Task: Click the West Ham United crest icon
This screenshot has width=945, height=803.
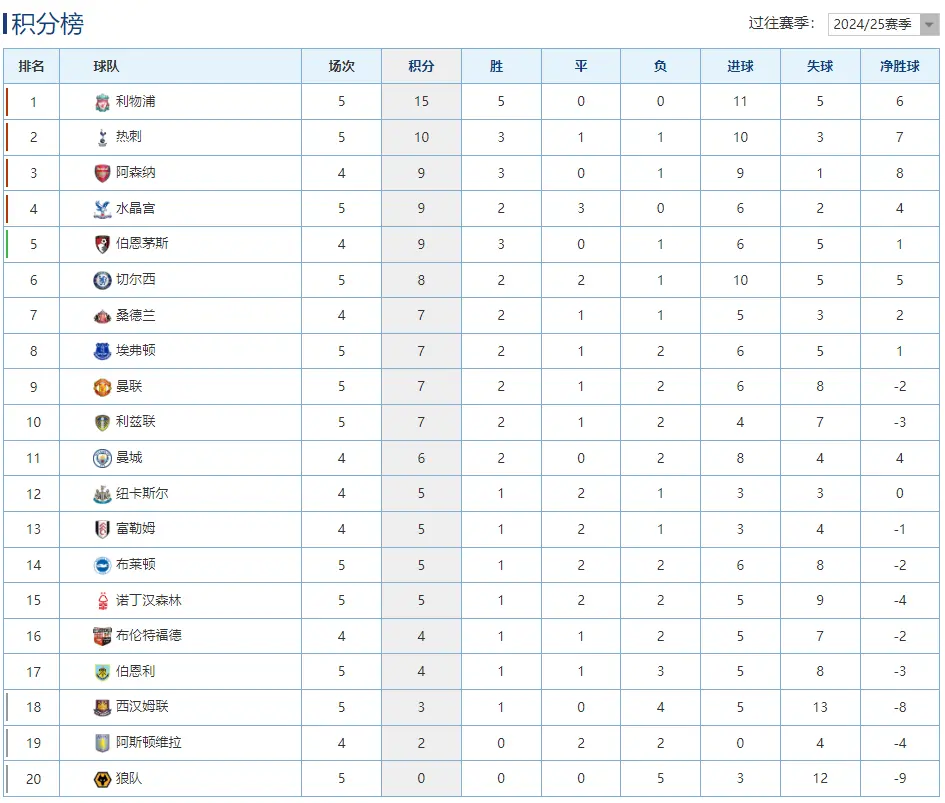Action: coord(102,707)
